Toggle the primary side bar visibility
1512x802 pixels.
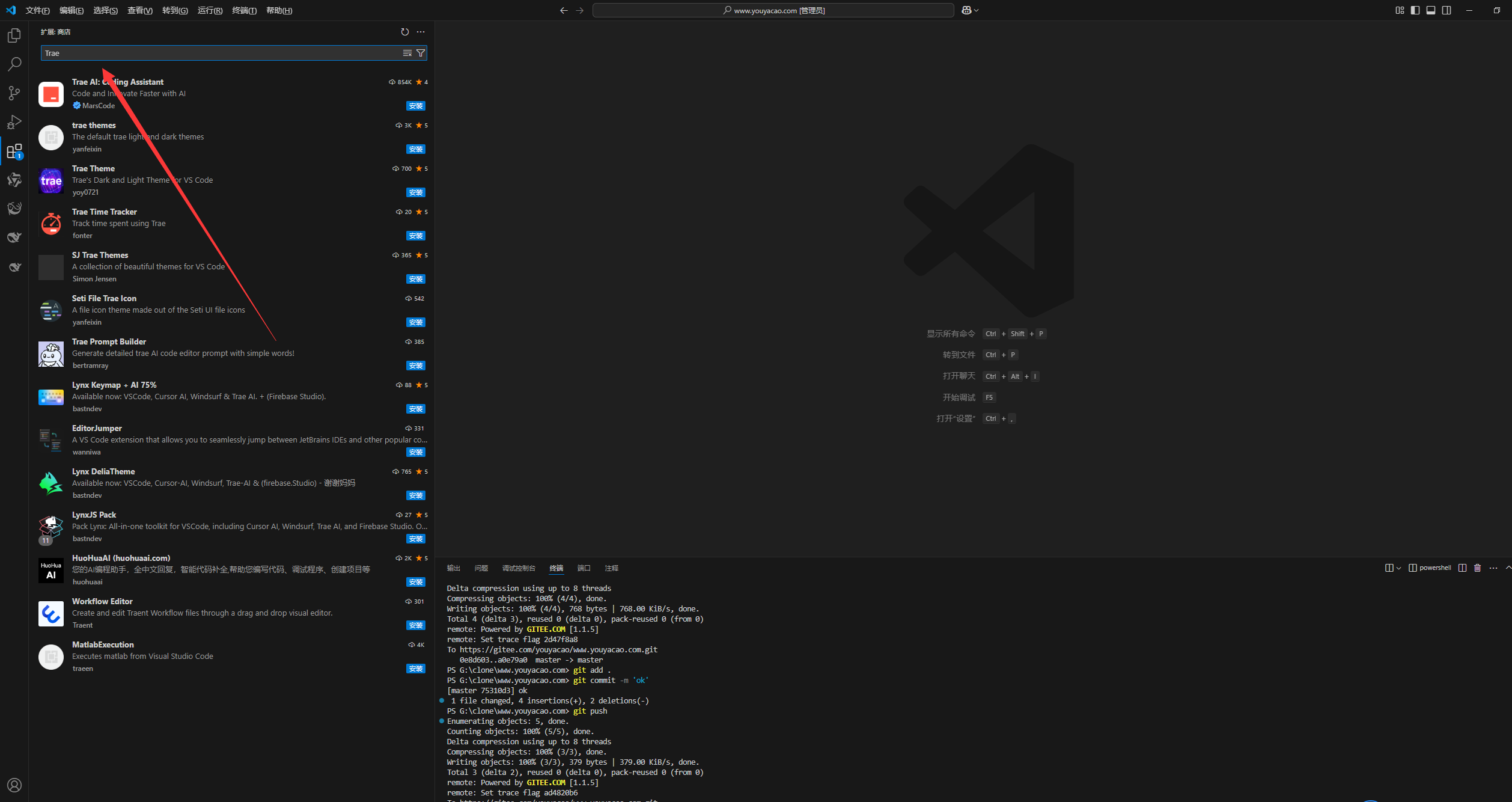(1415, 10)
